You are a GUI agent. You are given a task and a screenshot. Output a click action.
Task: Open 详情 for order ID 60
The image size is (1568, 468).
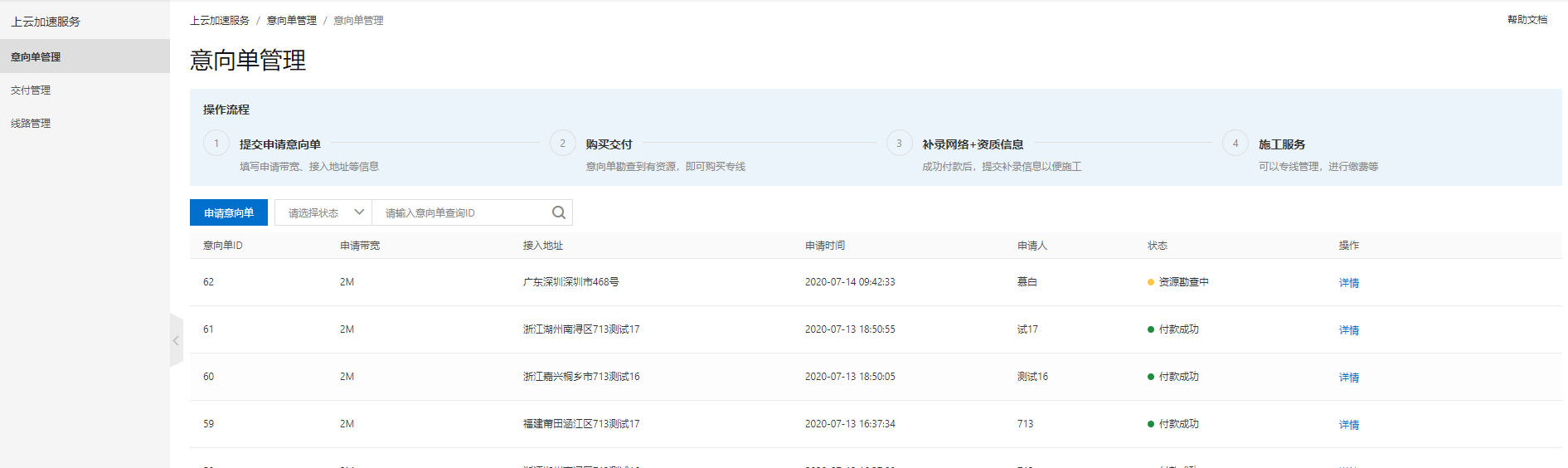pyautogui.click(x=1349, y=377)
